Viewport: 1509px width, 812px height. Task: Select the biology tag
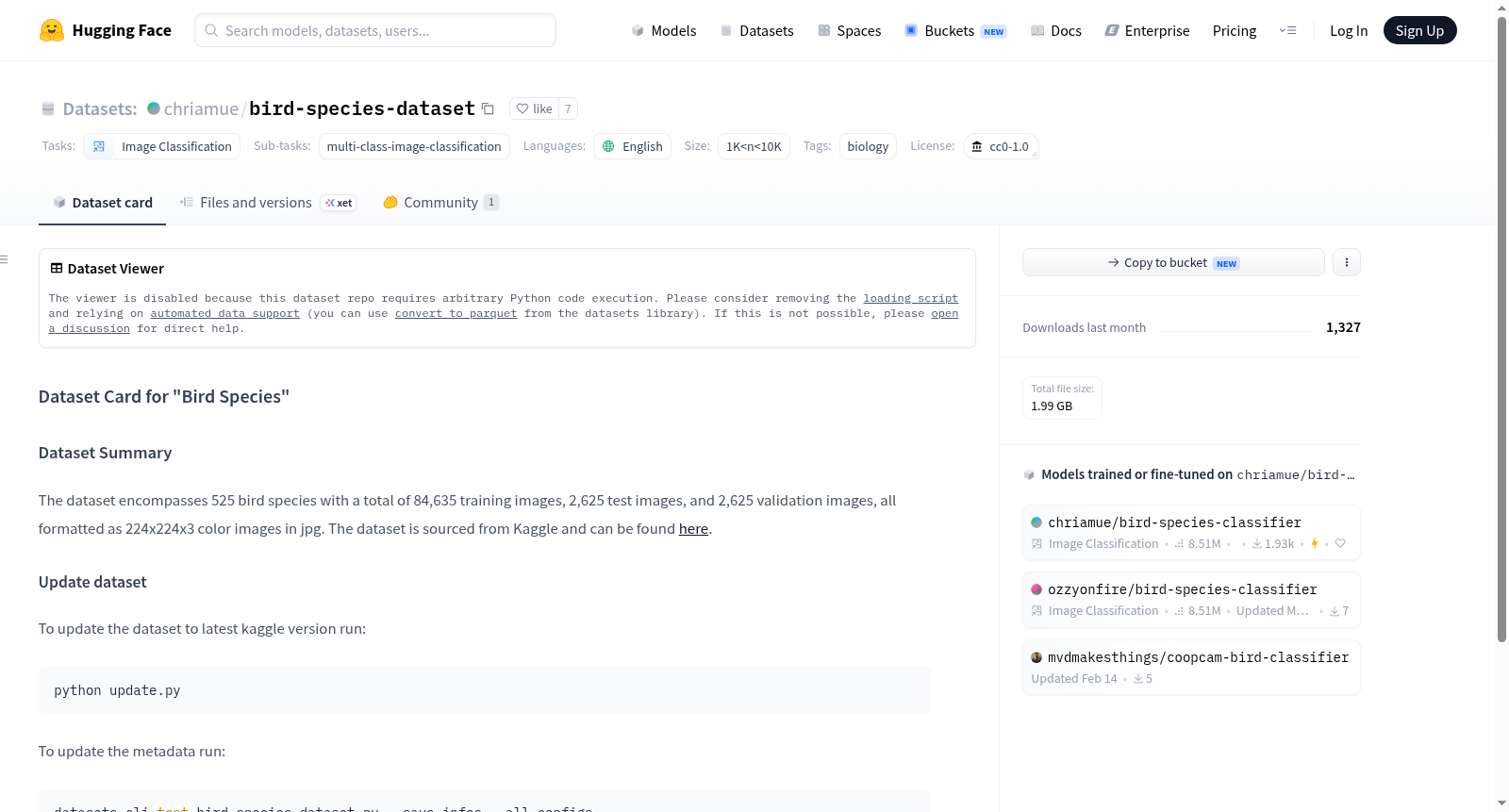click(x=868, y=146)
